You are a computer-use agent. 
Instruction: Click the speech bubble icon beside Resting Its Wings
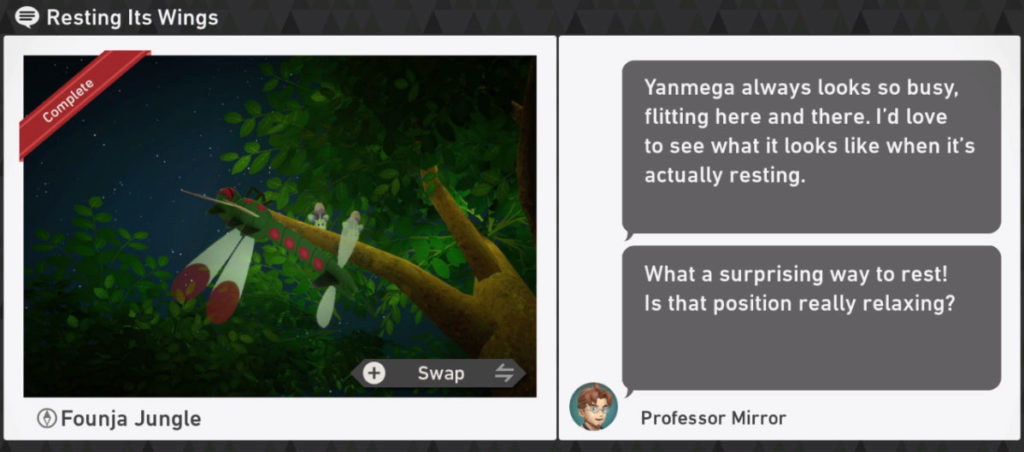[26, 17]
